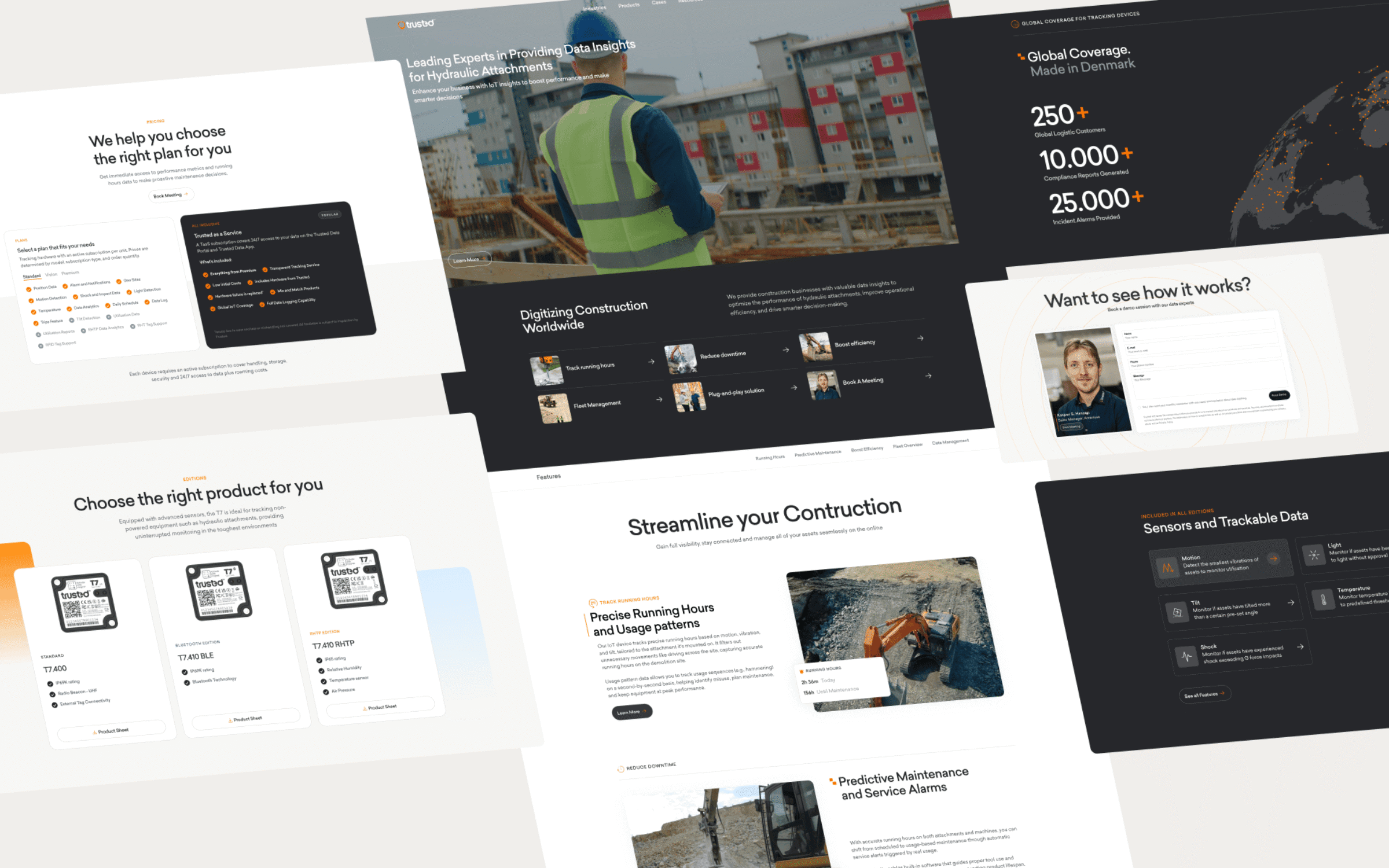Click the T7.400 device image
This screenshot has height=868, width=1389.
[x=85, y=603]
